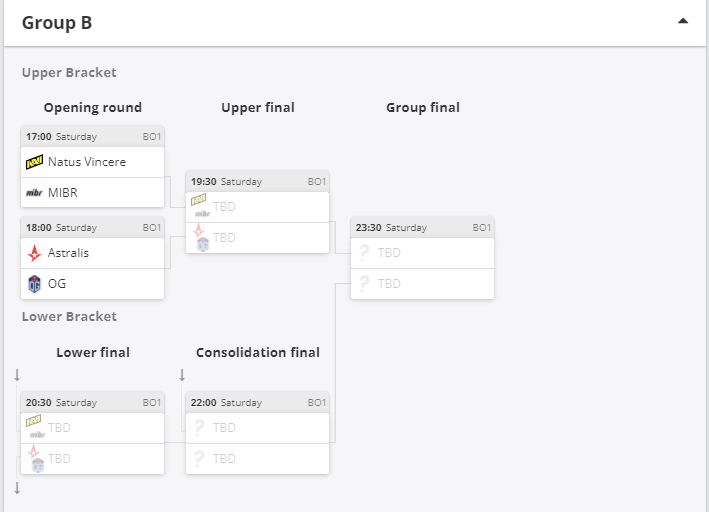Click the faded Astralis/OG logo in Upper final

tap(201, 237)
